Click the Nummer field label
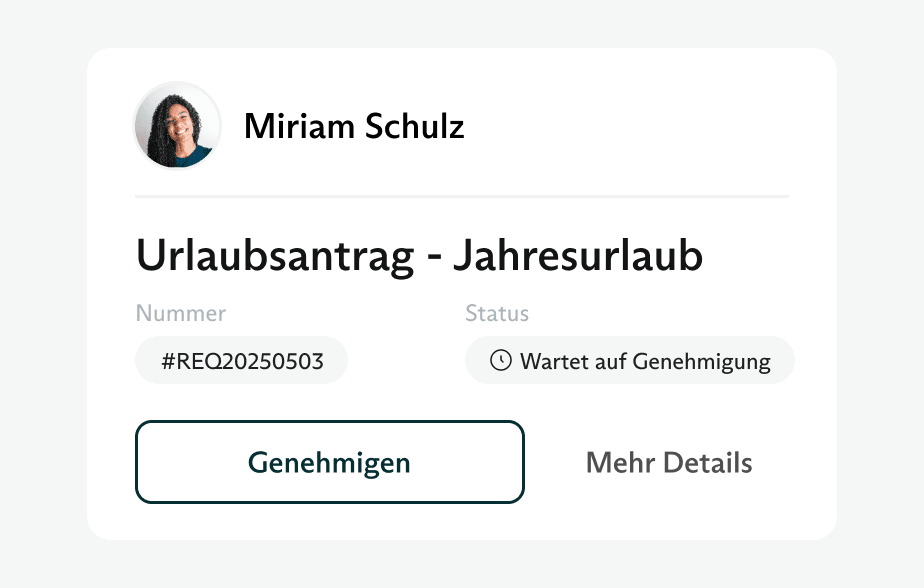This screenshot has height=588, width=924. 181,313
